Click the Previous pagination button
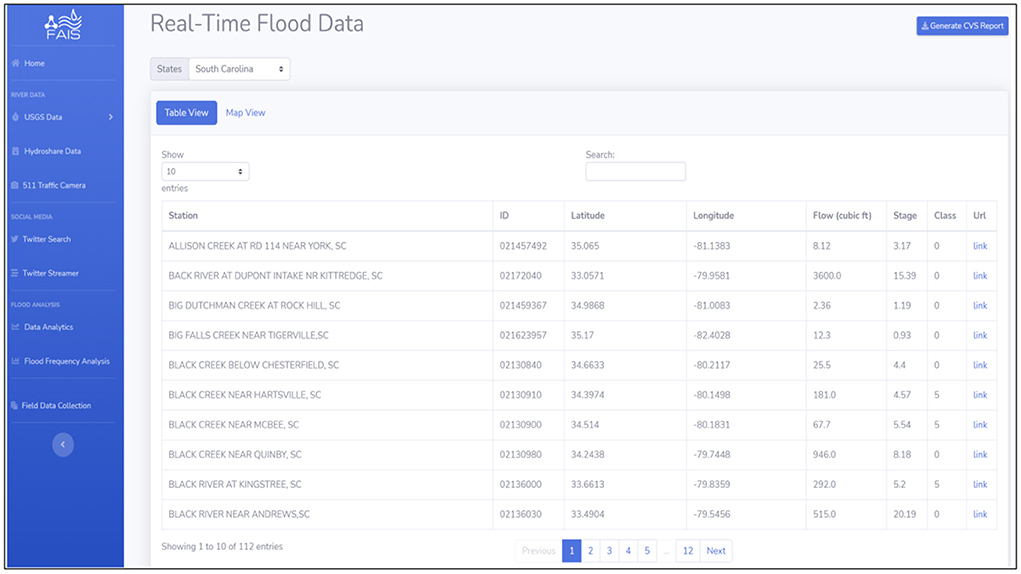Screen dimensions: 1021x574 538,551
